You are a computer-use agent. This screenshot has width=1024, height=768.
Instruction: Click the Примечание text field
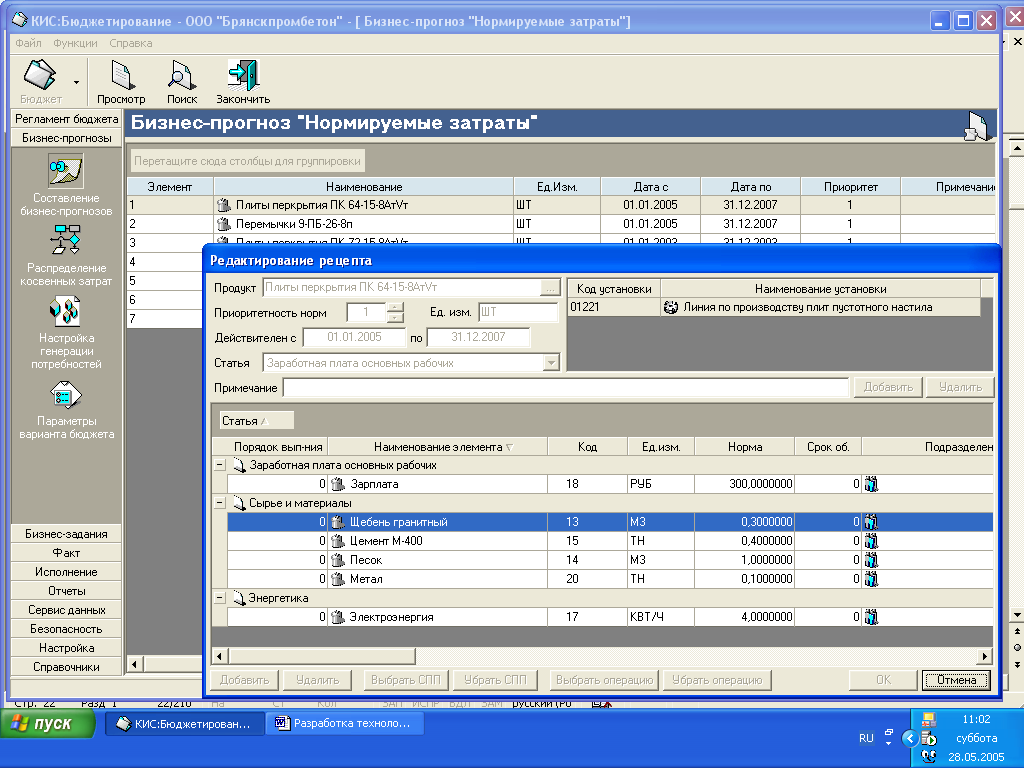pos(565,388)
